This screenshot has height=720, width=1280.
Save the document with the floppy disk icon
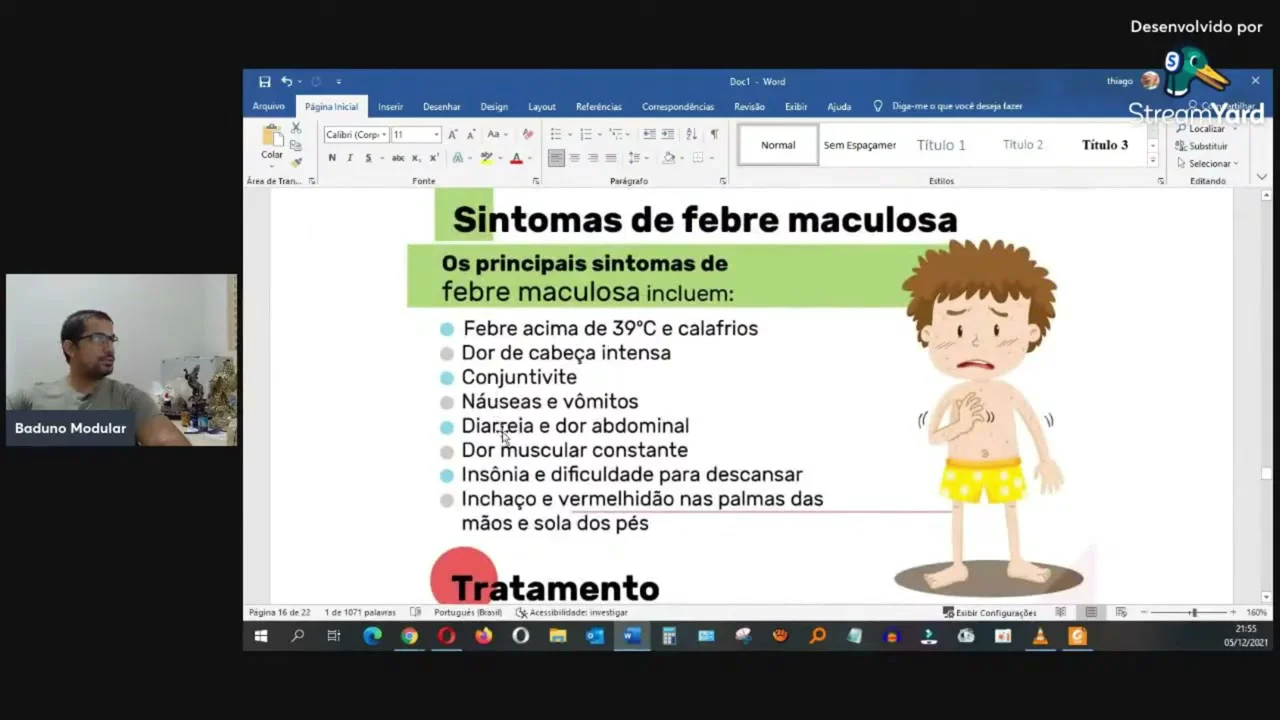pyautogui.click(x=264, y=82)
